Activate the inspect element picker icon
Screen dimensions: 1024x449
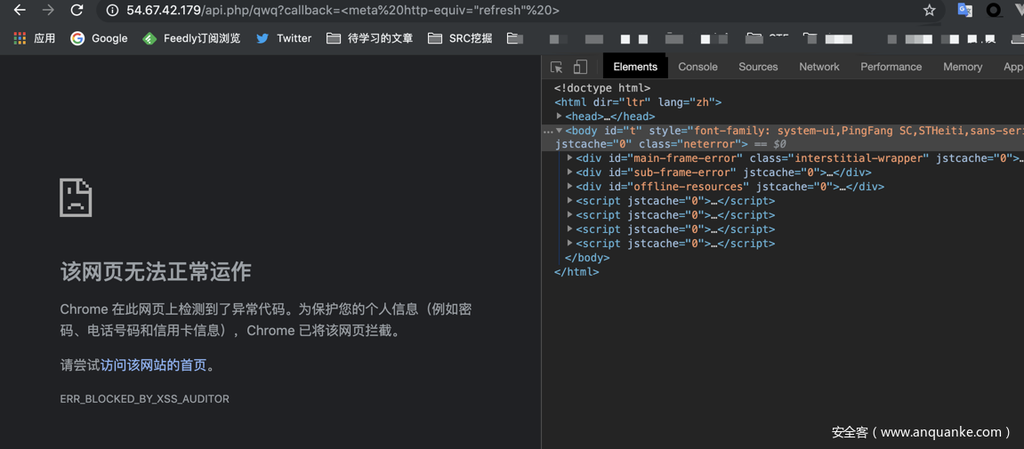pos(557,67)
